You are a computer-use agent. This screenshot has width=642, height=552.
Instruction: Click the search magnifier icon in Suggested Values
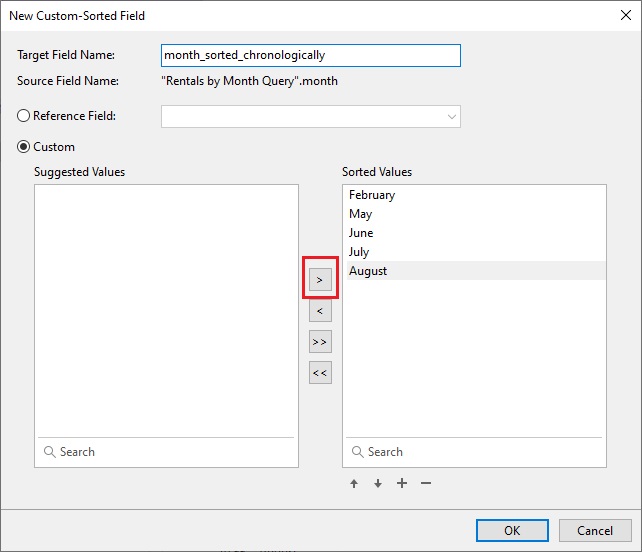pyautogui.click(x=50, y=452)
